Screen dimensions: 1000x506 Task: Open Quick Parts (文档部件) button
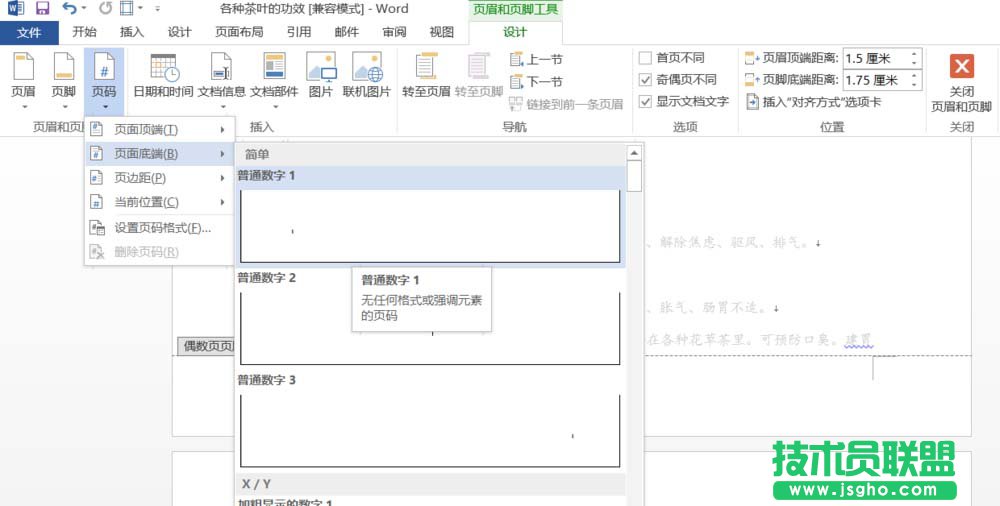coord(274,81)
